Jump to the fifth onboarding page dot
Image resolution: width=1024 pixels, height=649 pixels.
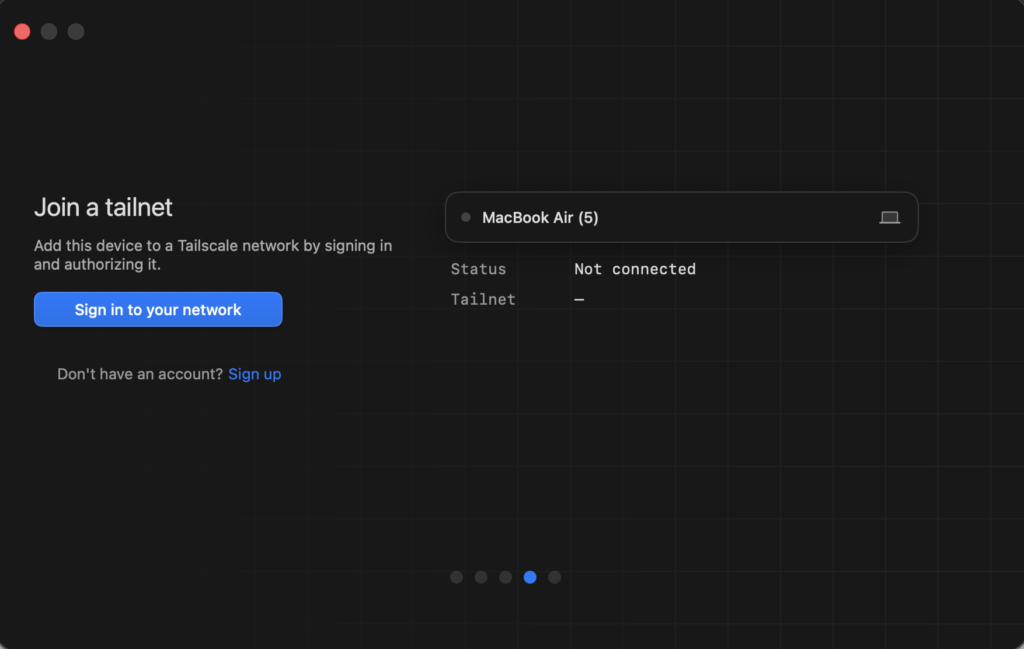coord(554,577)
